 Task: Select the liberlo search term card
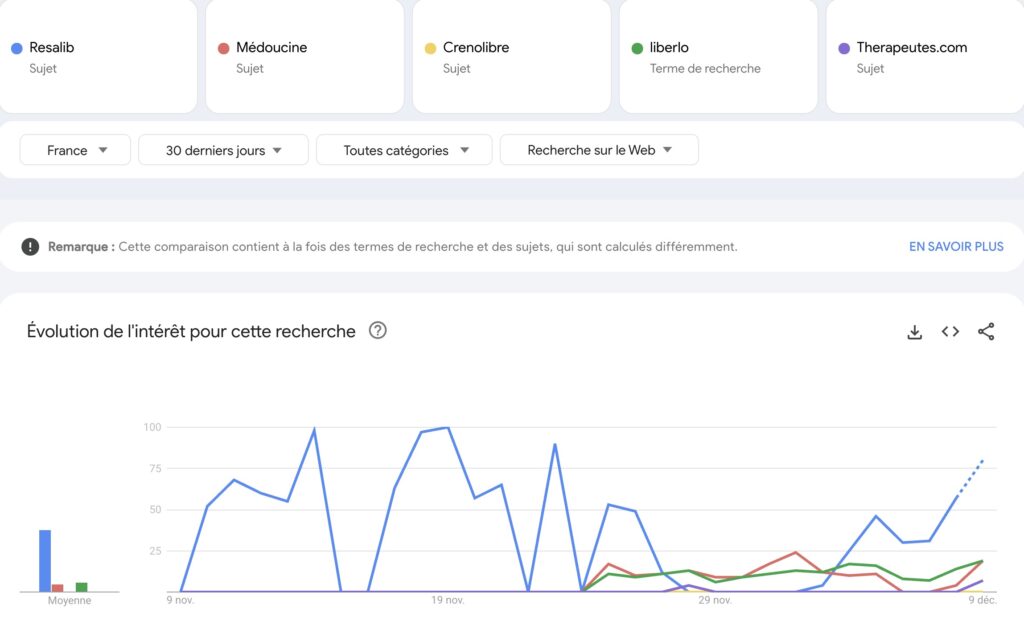(x=718, y=56)
